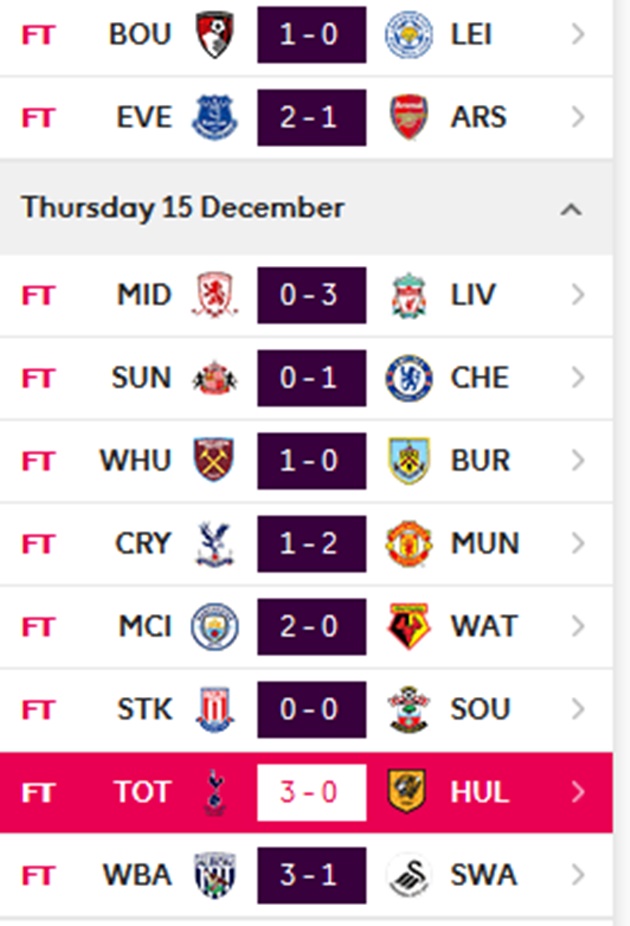
Task: Click the 3 - 0 score for TOT vs HUL
Action: [x=311, y=793]
